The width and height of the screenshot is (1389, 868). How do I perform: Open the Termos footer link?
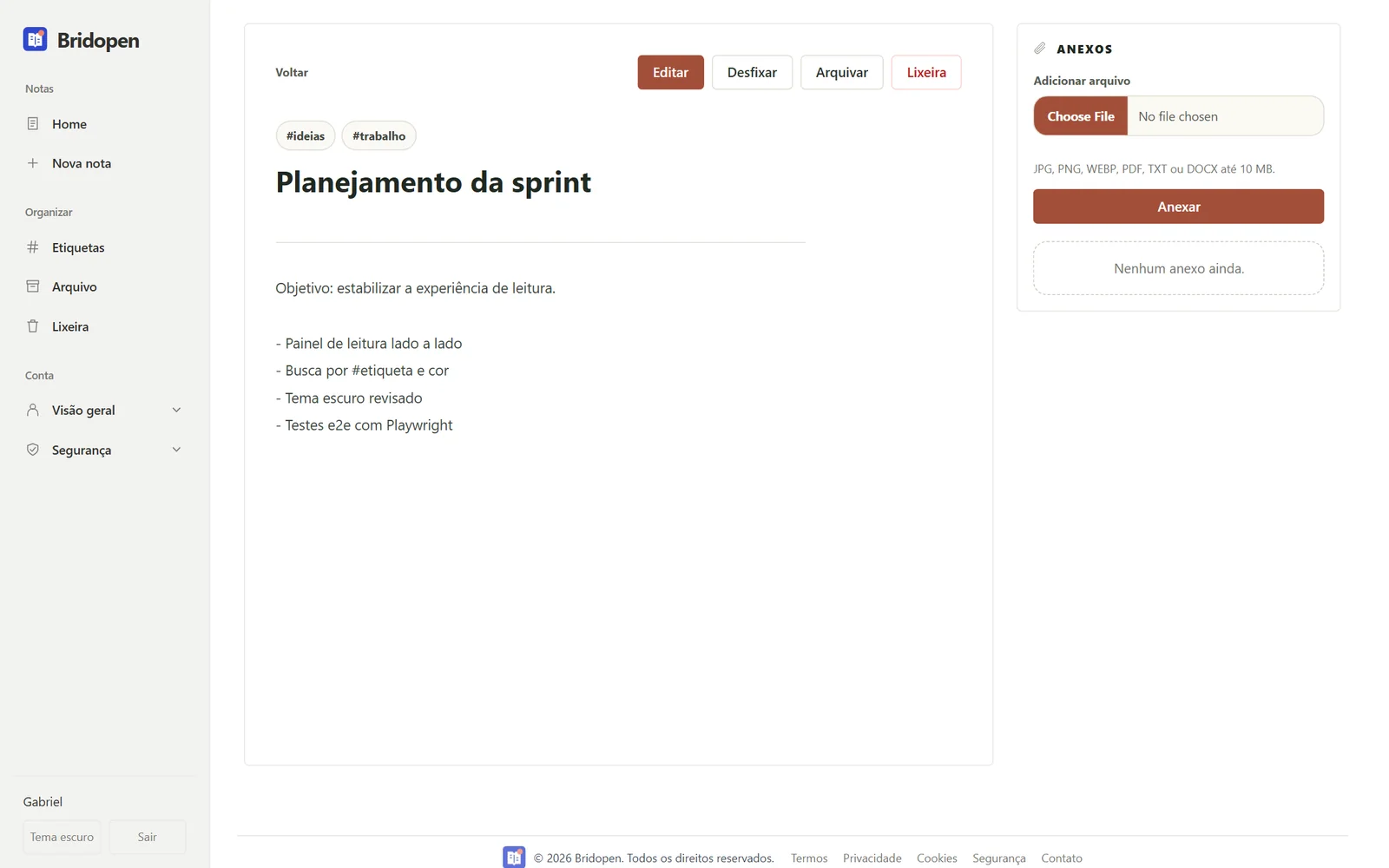coord(809,858)
